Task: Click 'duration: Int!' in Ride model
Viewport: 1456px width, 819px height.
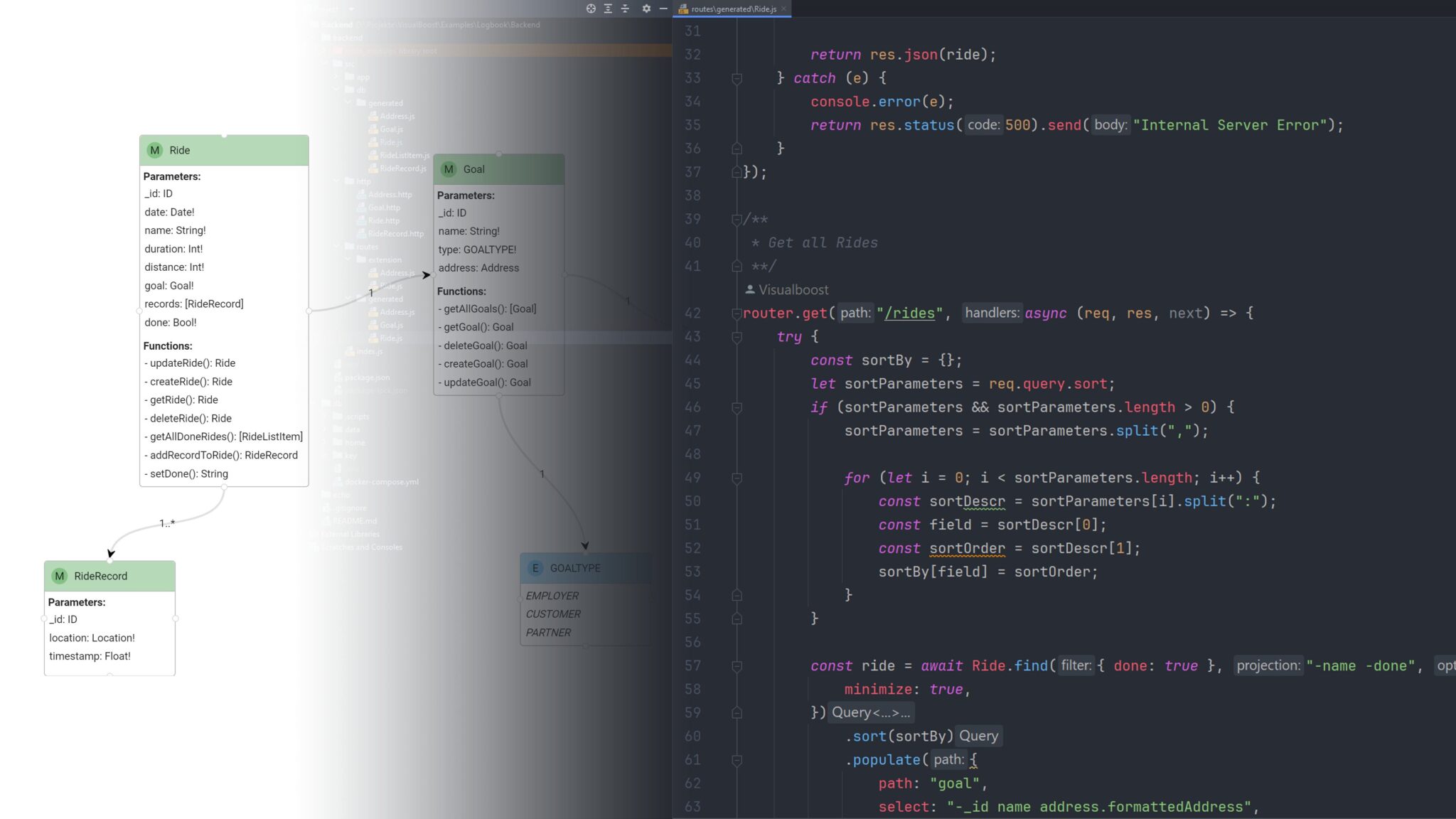Action: (x=173, y=249)
